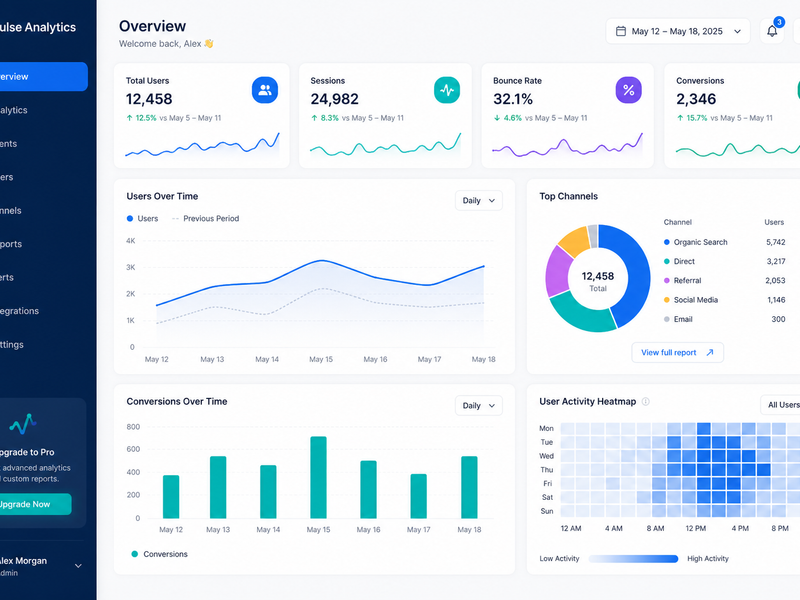Click the arrow icon in View full report
This screenshot has height=600, width=800.
pyautogui.click(x=710, y=353)
